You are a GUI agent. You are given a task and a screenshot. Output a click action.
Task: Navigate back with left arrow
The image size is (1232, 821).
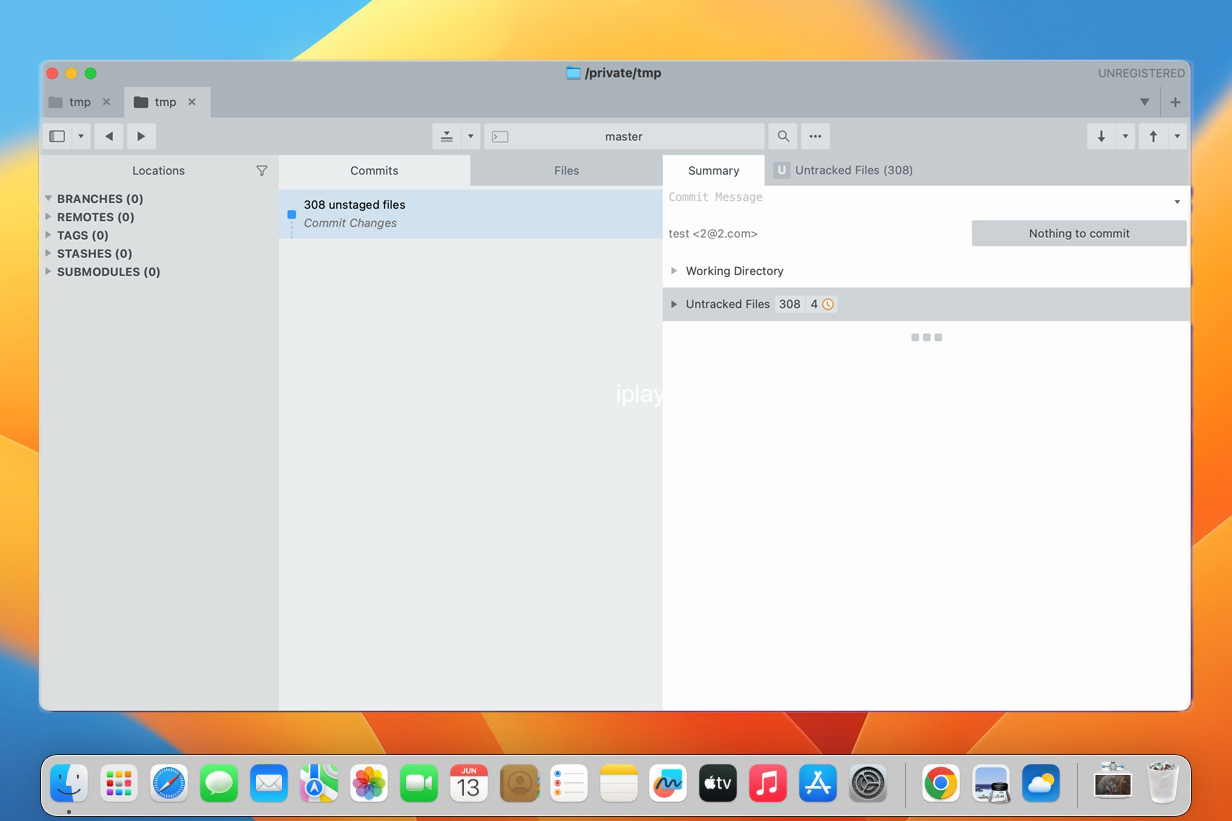[109, 136]
